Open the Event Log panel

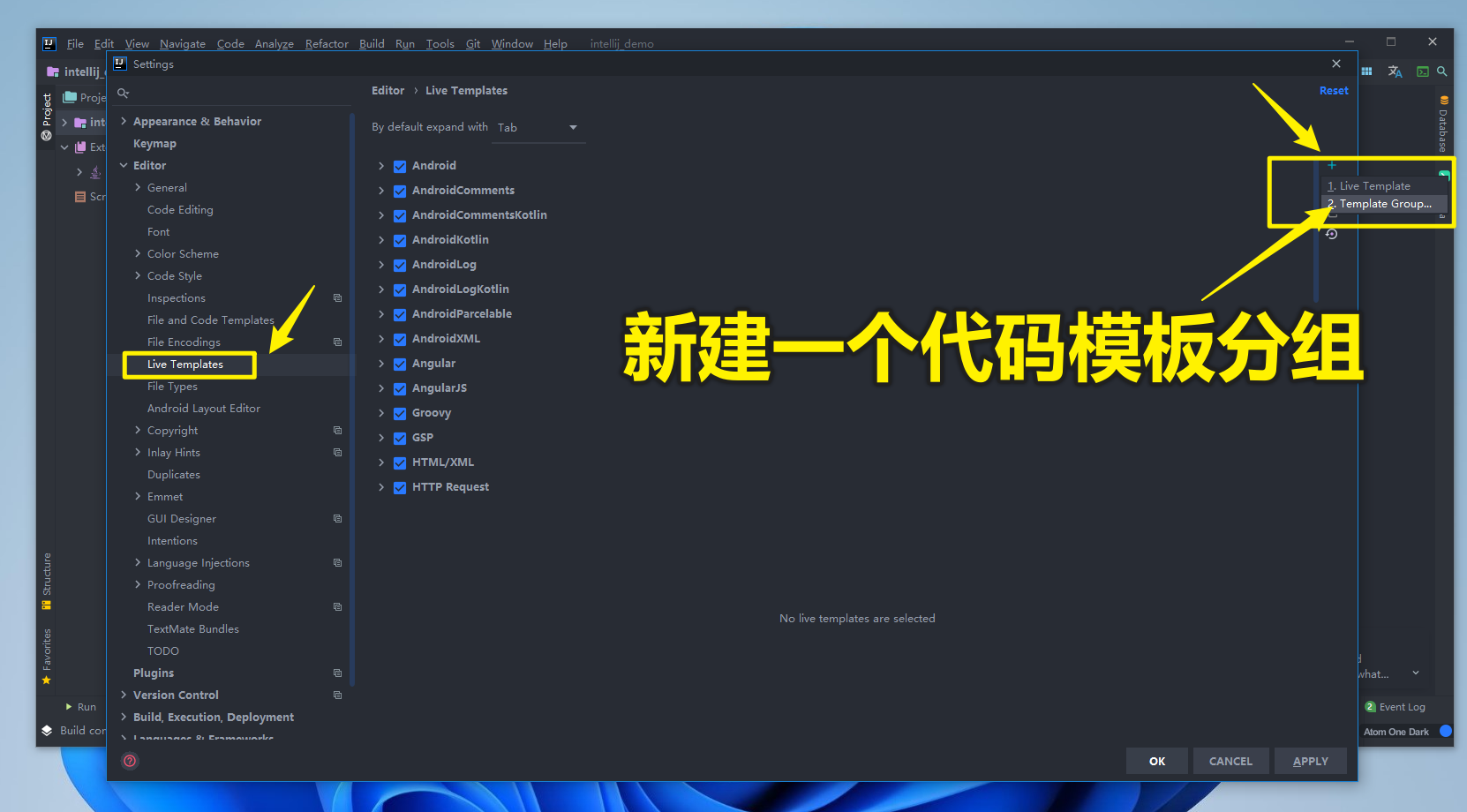[1395, 707]
